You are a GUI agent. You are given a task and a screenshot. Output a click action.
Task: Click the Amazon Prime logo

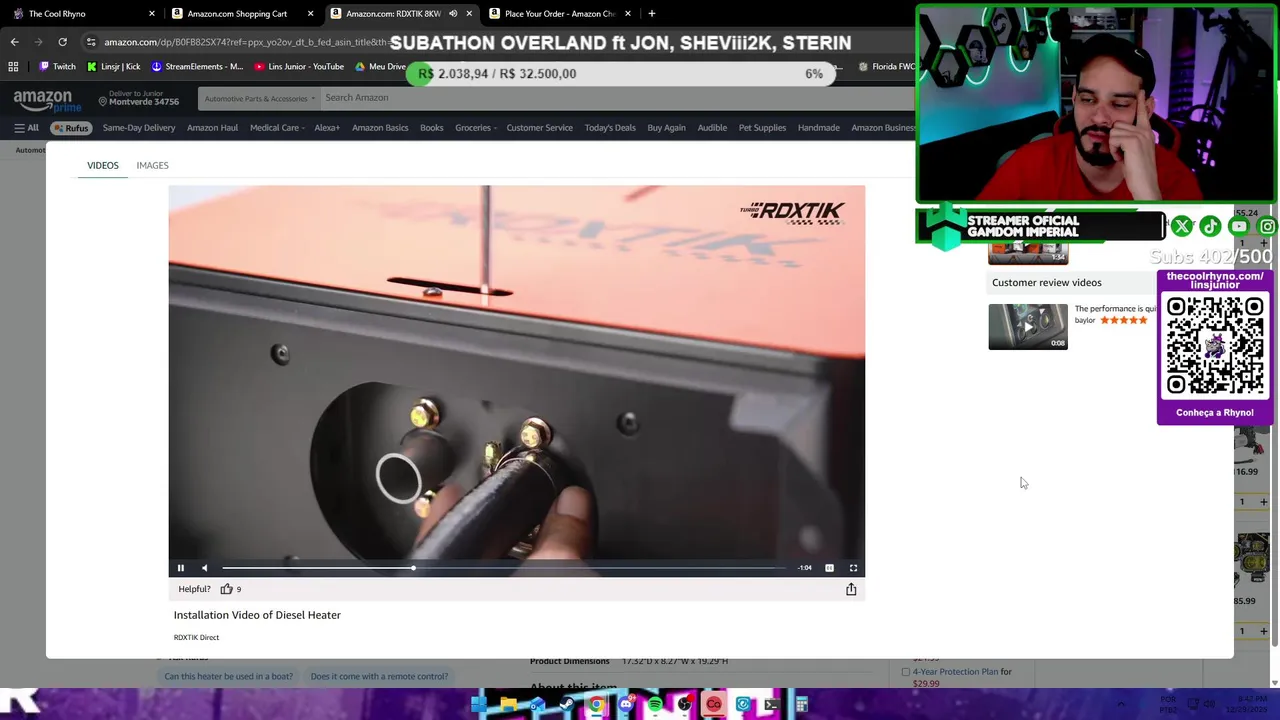tap(47, 100)
